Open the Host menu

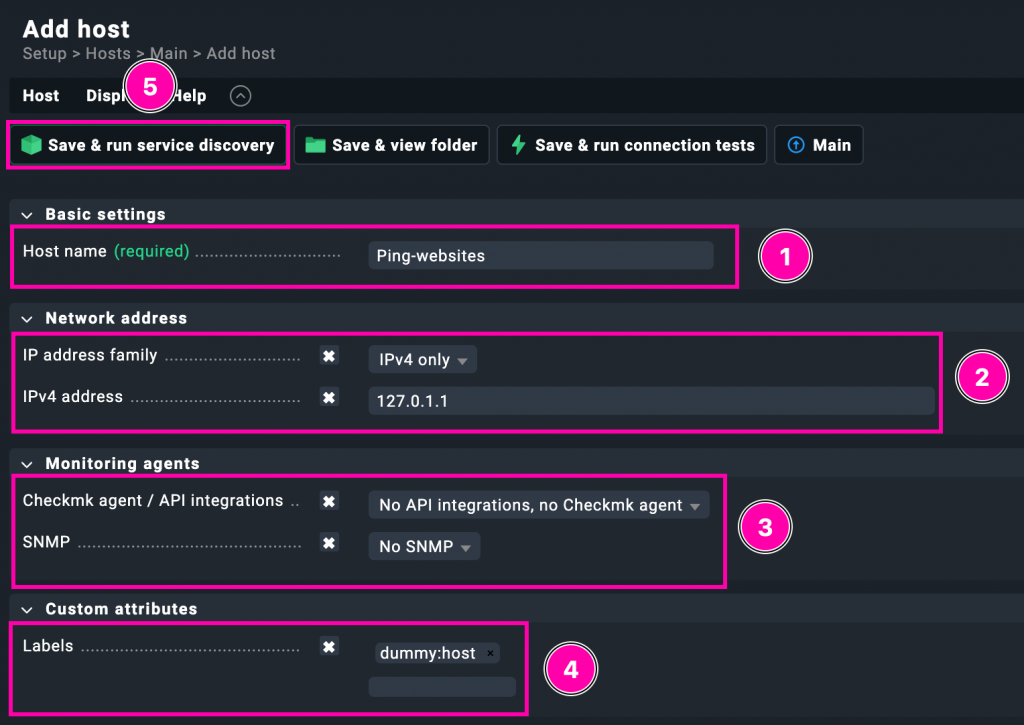point(41,96)
